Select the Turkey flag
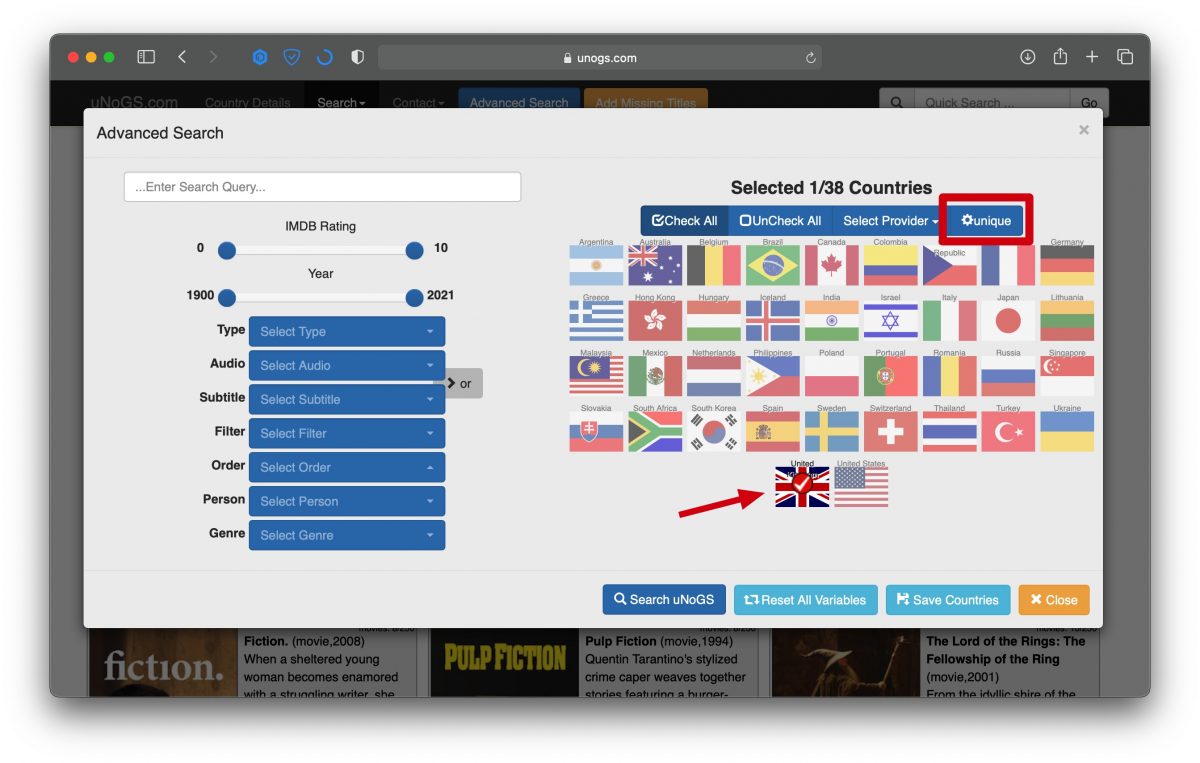Viewport: 1200px width, 763px height. pos(1008,432)
